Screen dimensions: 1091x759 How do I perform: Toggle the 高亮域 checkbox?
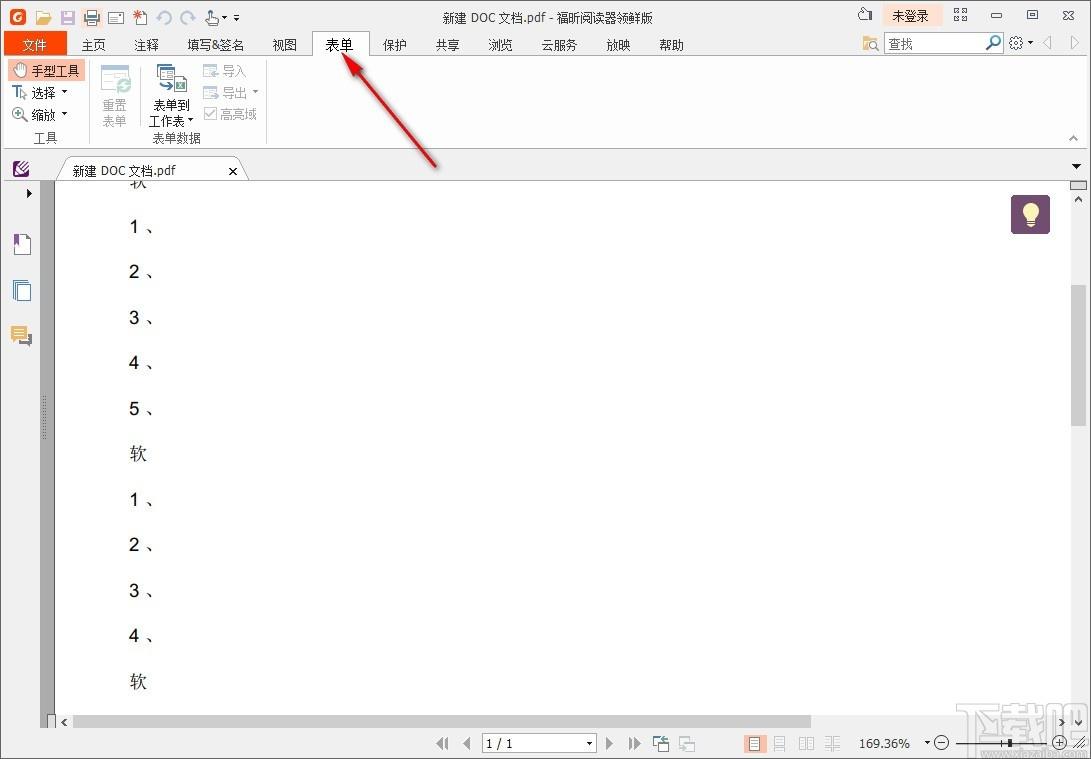pos(210,113)
